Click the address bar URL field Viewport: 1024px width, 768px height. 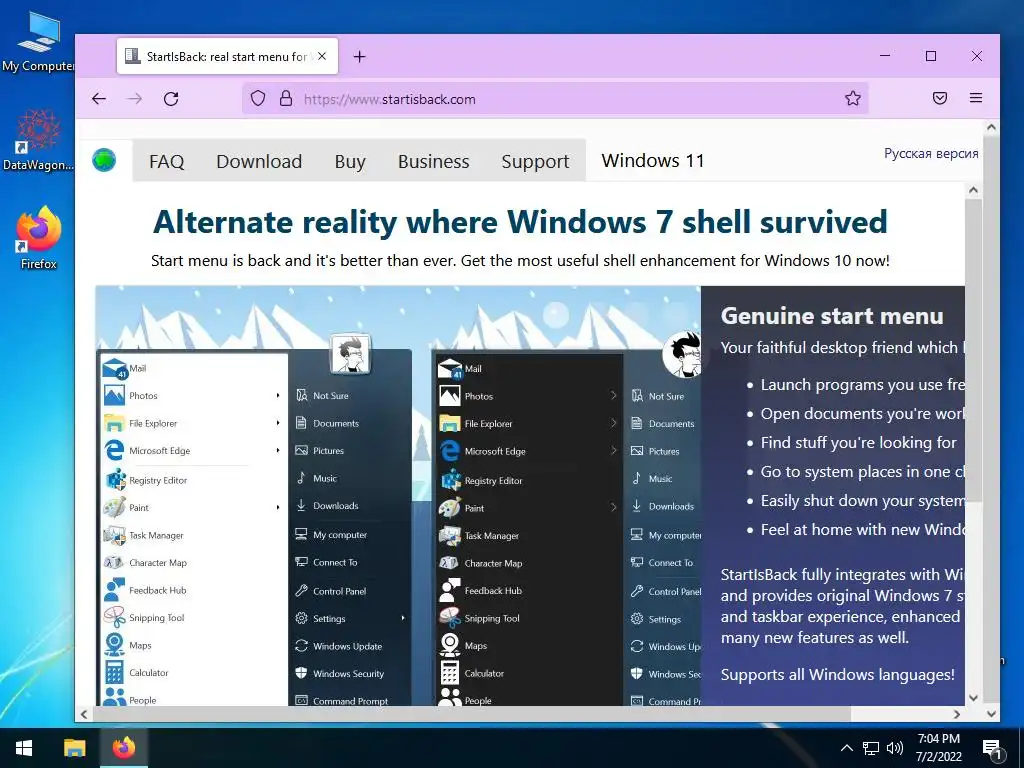pyautogui.click(x=555, y=99)
